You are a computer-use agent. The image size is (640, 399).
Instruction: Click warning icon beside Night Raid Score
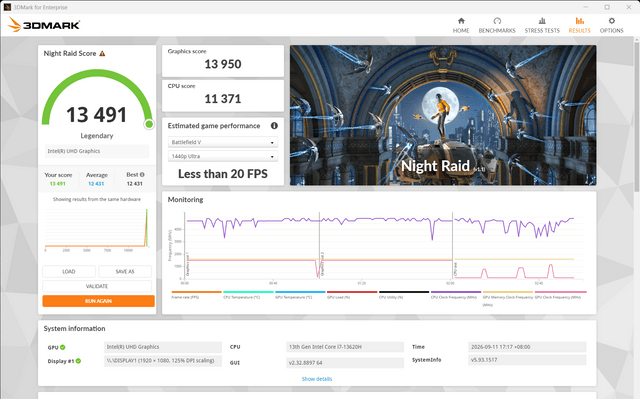pyautogui.click(x=102, y=53)
